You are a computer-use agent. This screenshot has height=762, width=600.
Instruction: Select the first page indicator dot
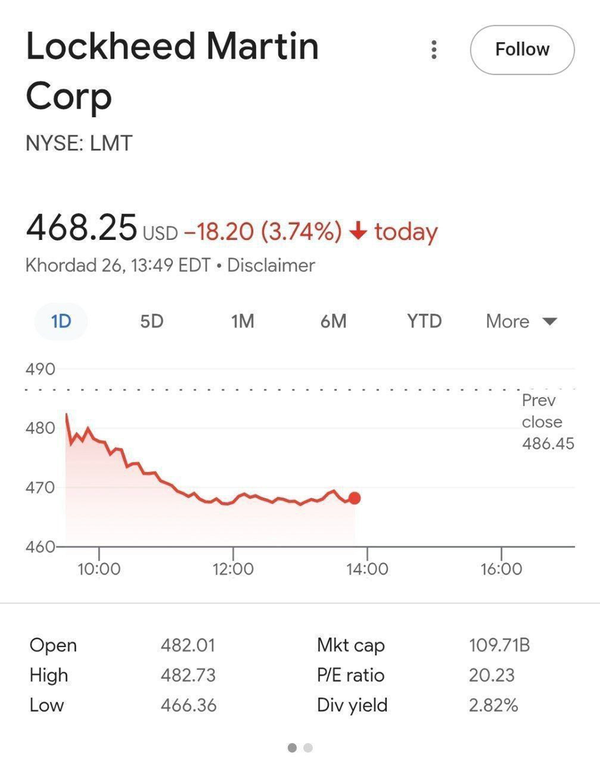point(292,747)
